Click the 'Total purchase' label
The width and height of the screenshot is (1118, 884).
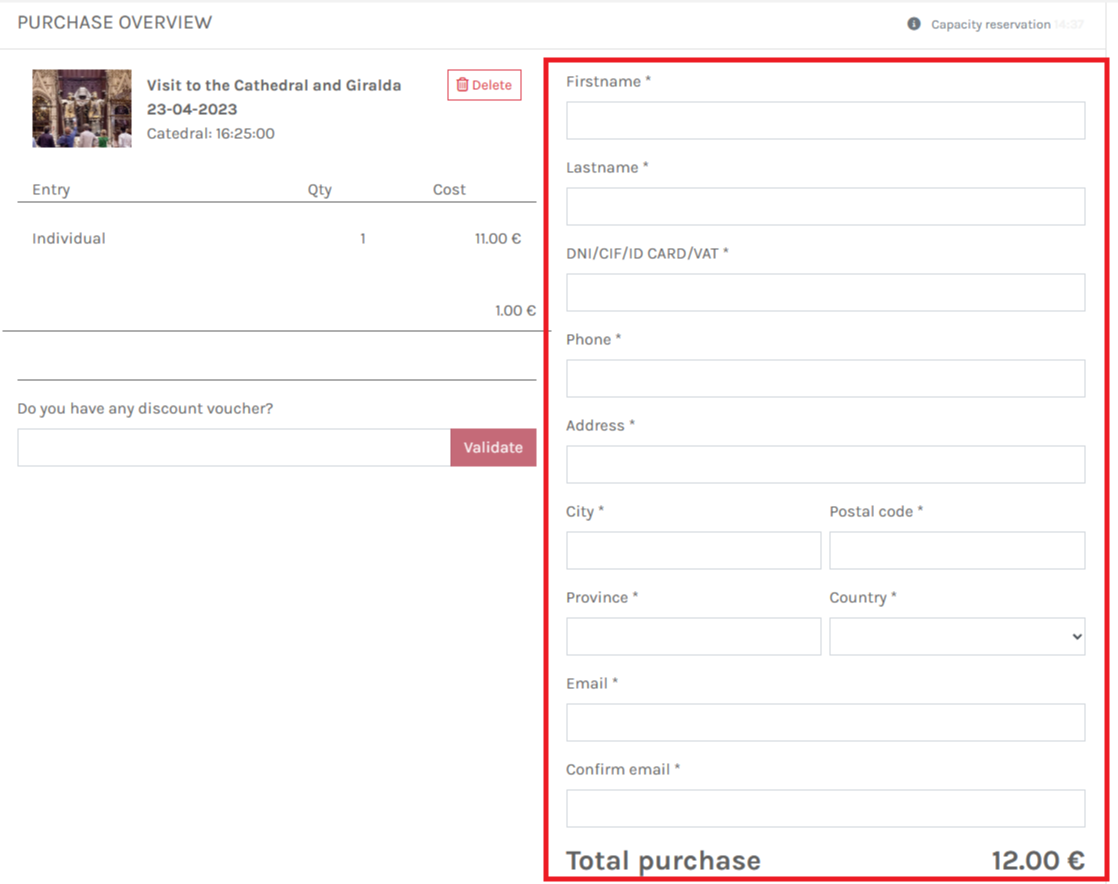(663, 860)
